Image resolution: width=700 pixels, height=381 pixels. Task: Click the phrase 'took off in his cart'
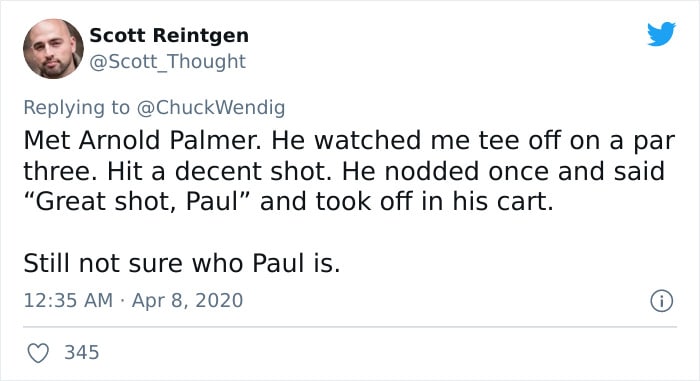[x=434, y=201]
